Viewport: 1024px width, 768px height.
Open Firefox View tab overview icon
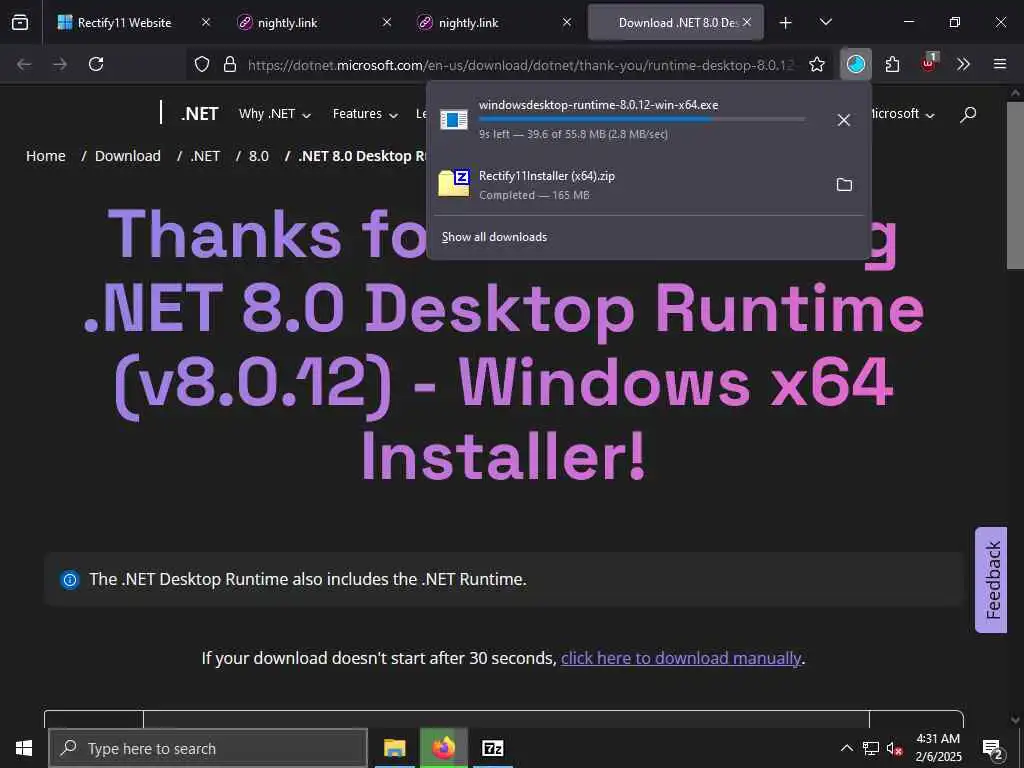click(x=20, y=22)
